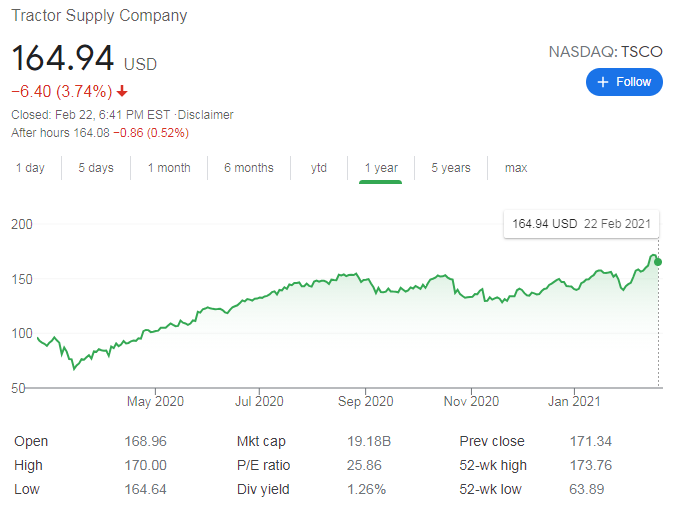
Task: Click the Div yield label
Action: (263, 489)
